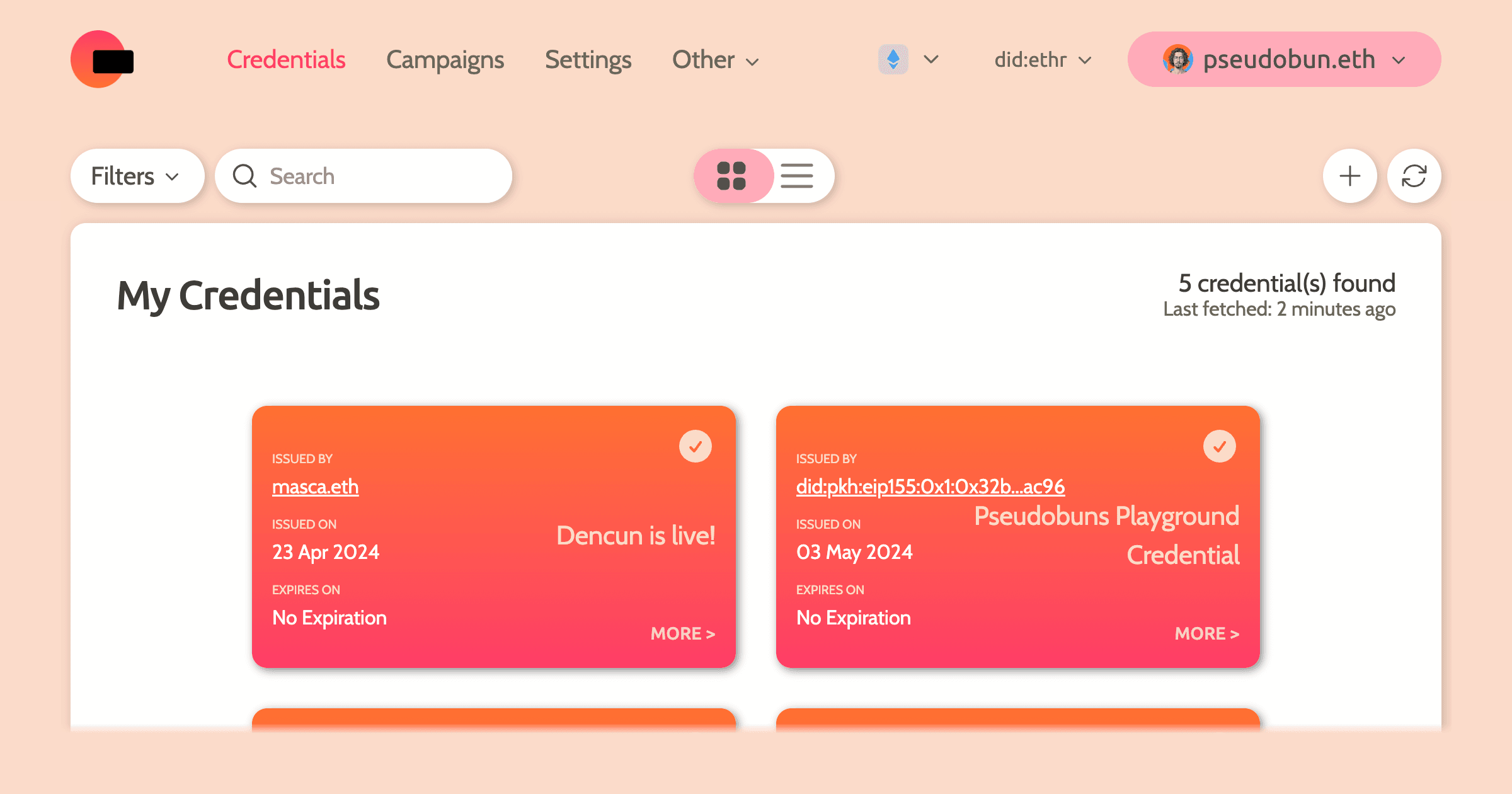Expand the network selector chevron

tap(931, 60)
